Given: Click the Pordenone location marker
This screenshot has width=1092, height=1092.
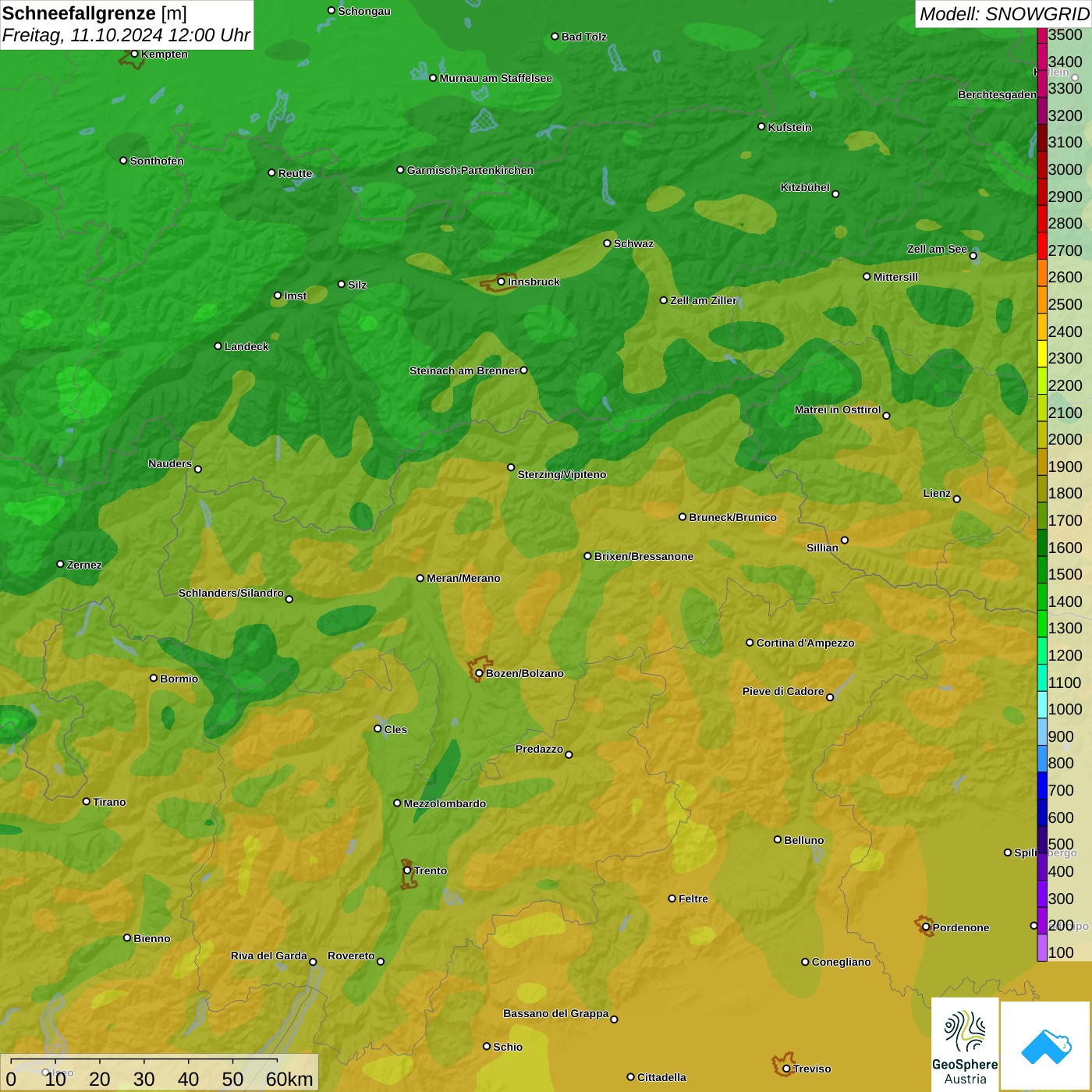Looking at the screenshot, I should click(x=926, y=927).
